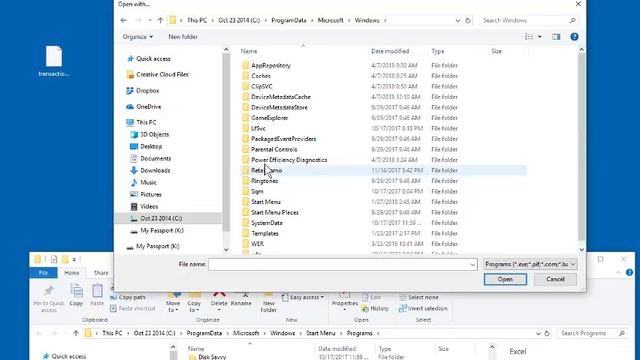Select Oct 23 2014 (C:) drive in sidebar
Image resolution: width=640 pixels, height=360 pixels.
pyautogui.click(x=169, y=218)
